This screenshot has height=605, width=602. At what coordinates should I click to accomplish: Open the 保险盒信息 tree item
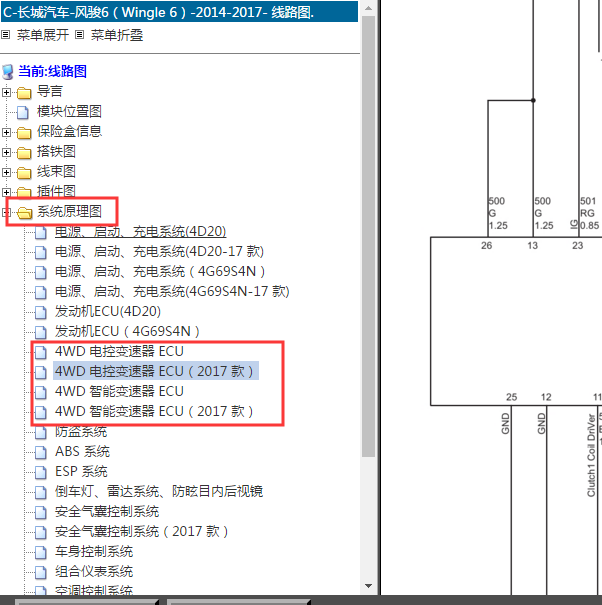69,132
